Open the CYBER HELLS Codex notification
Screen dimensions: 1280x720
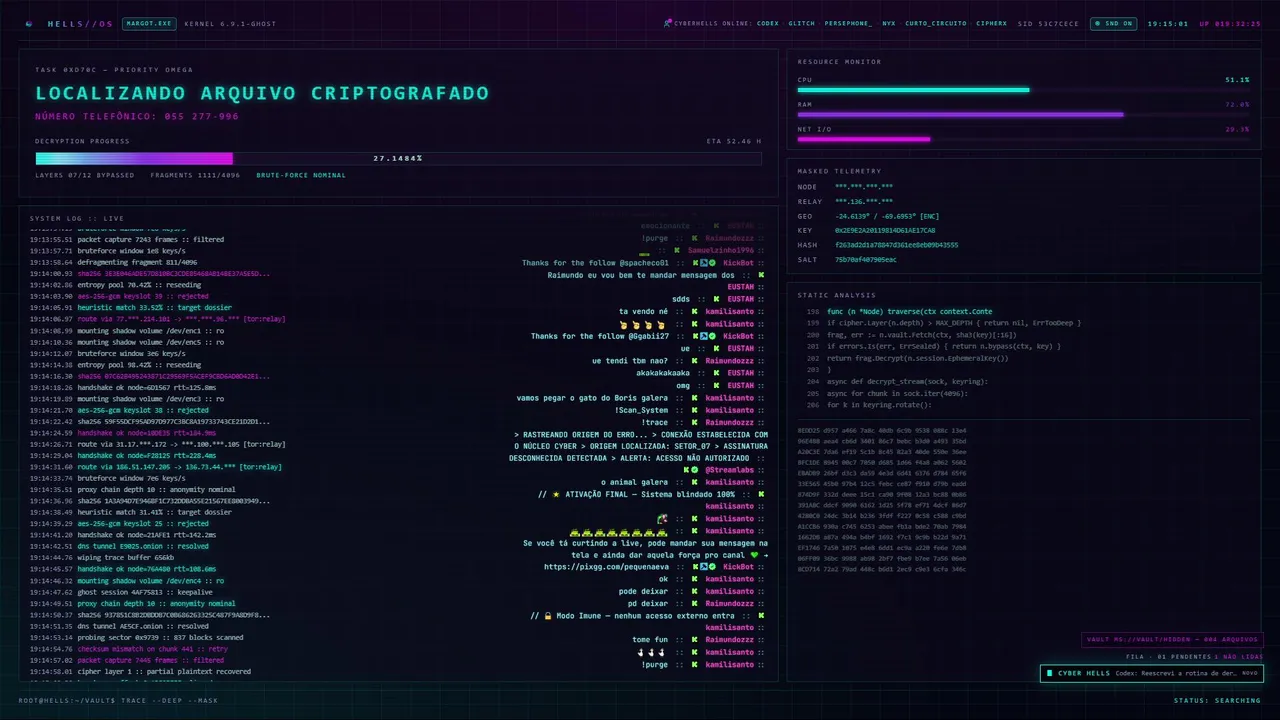point(1151,673)
